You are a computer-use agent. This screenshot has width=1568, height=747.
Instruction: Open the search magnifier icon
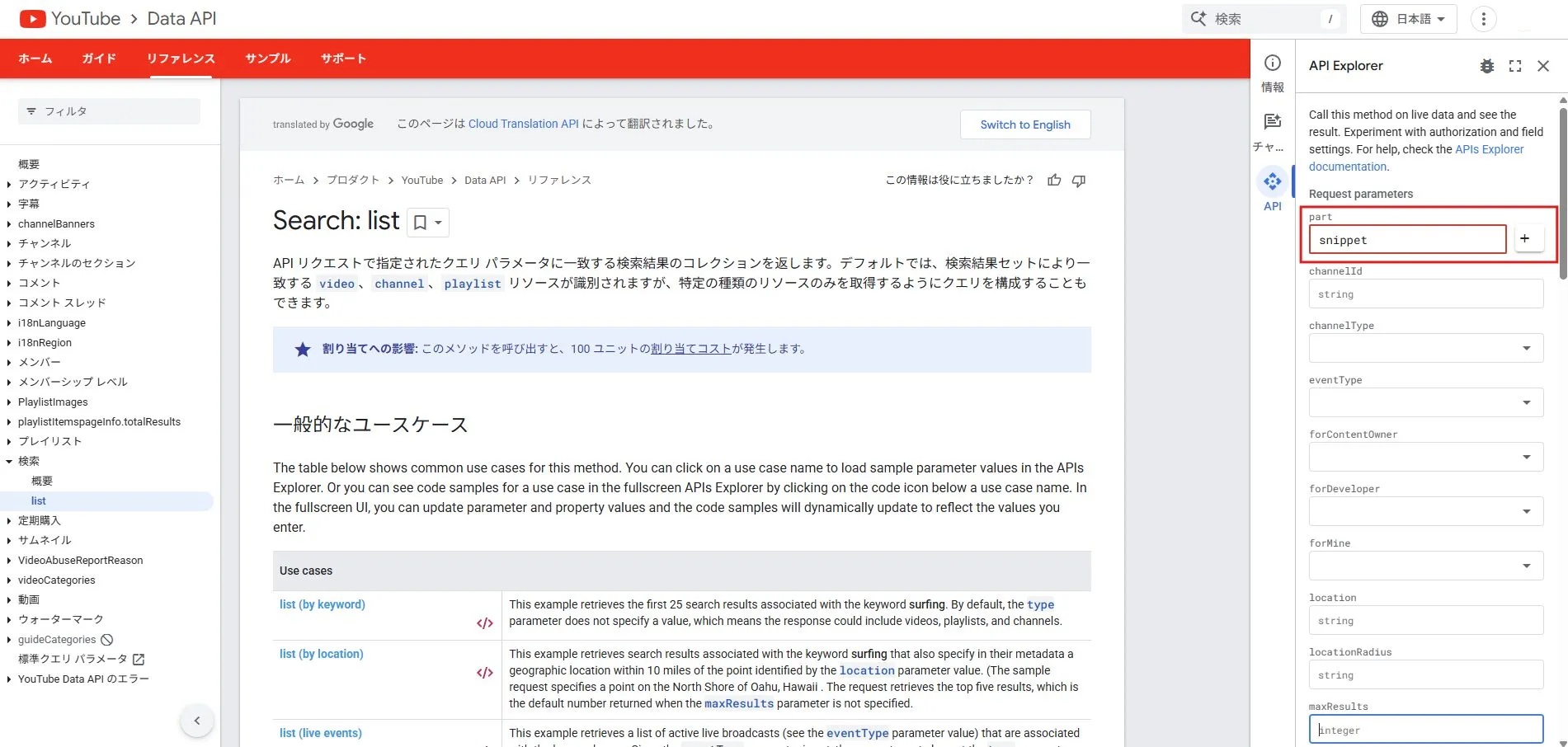(x=1198, y=19)
